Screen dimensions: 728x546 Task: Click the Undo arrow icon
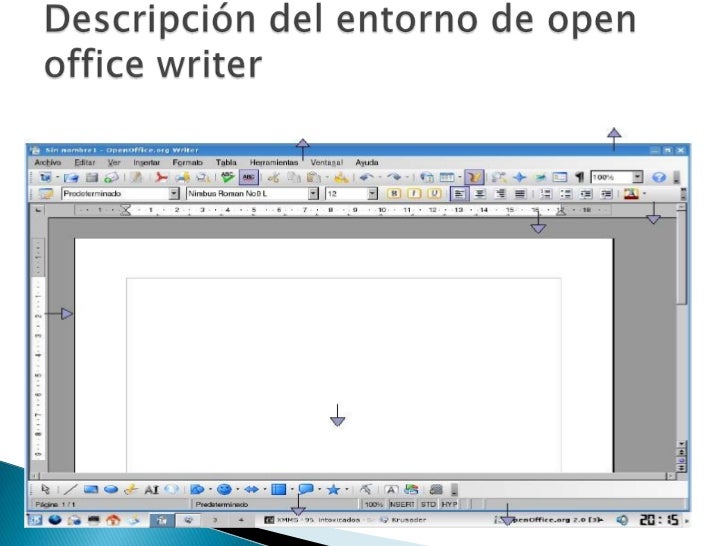pos(367,177)
